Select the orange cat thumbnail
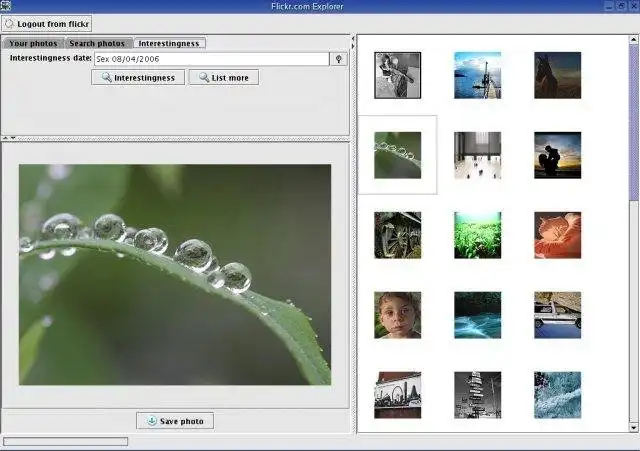The width and height of the screenshot is (640, 451). click(558, 235)
